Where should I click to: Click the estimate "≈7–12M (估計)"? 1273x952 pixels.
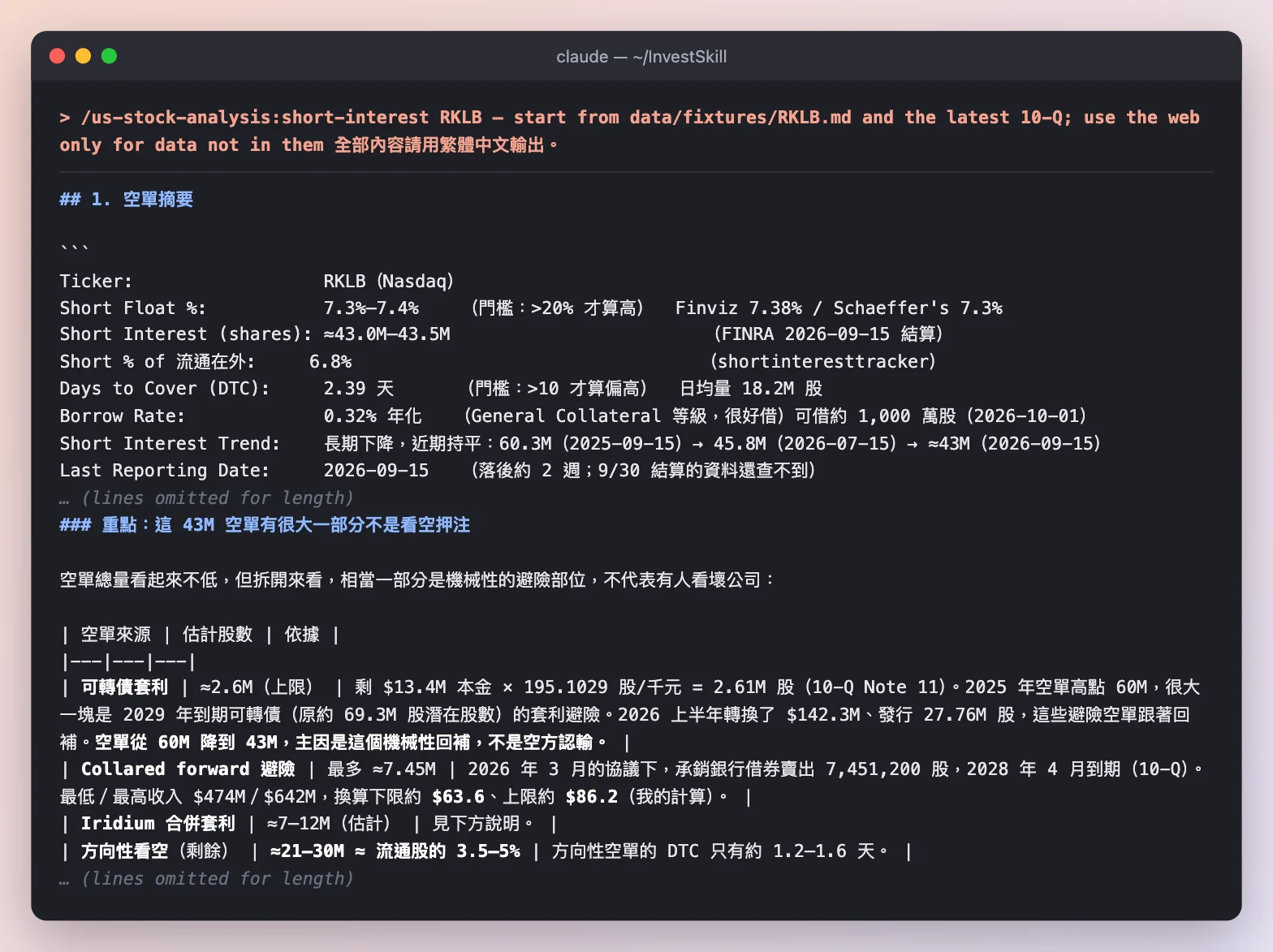coord(330,824)
